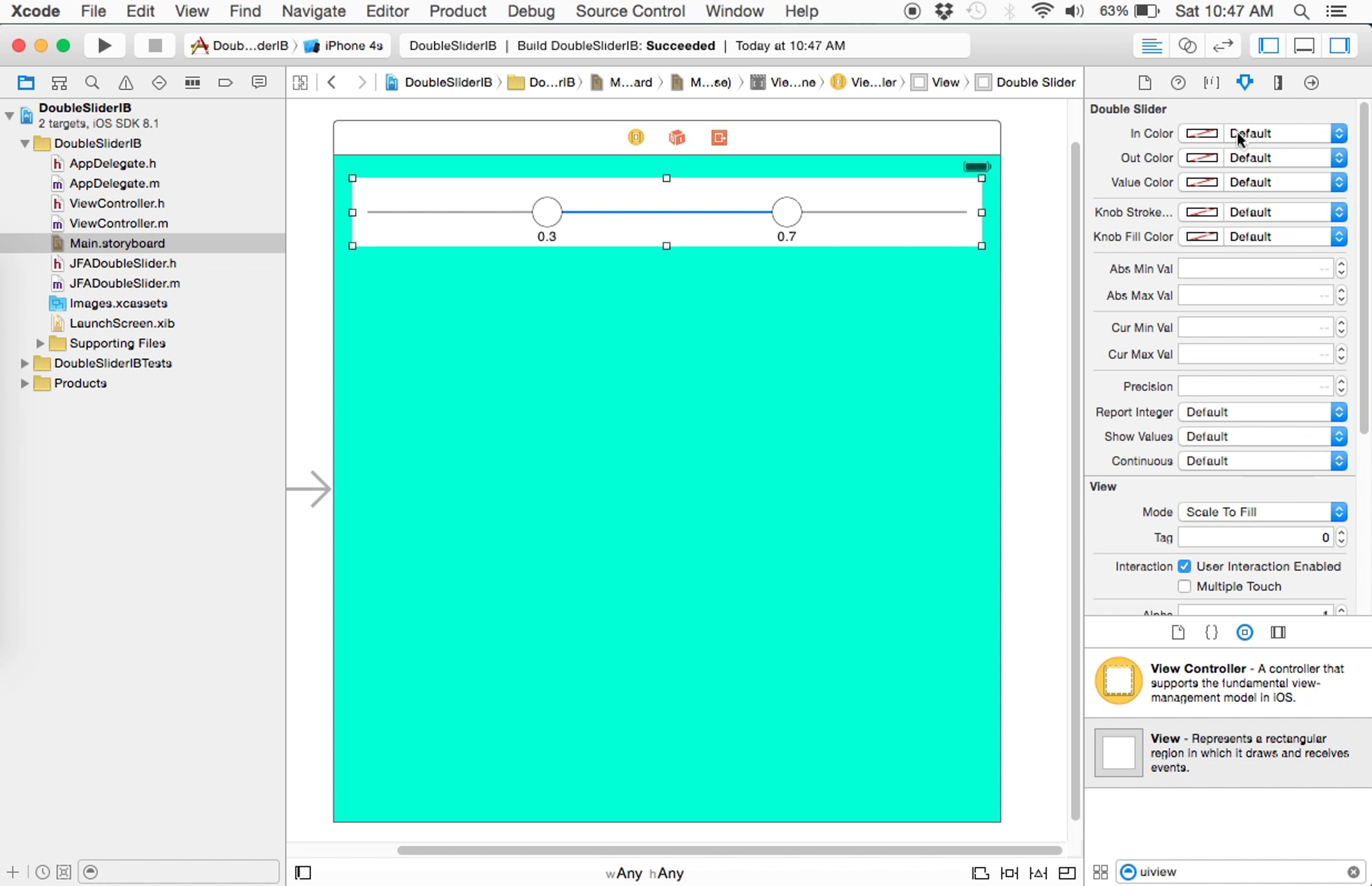
Task: Show the Project navigator
Action: (26, 83)
